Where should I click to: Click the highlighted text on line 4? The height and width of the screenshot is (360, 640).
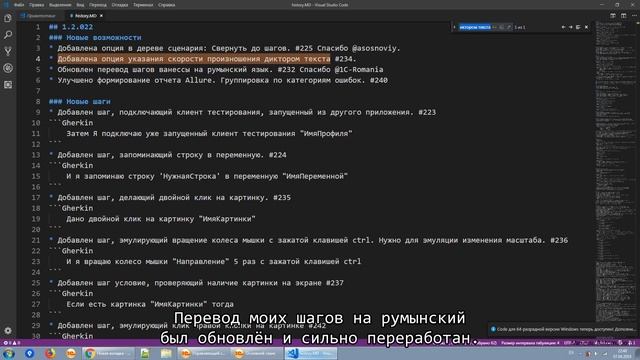(194, 59)
